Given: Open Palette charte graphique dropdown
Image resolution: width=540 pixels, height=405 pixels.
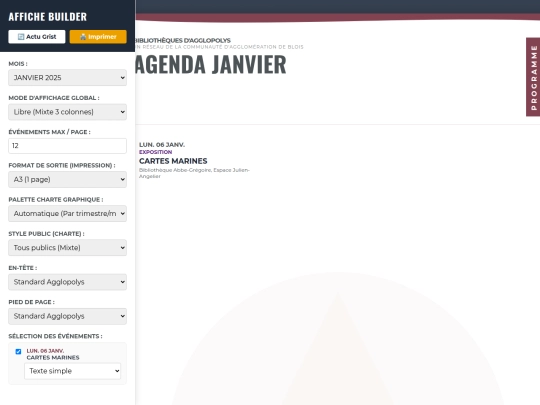Looking at the screenshot, I should [68, 214].
